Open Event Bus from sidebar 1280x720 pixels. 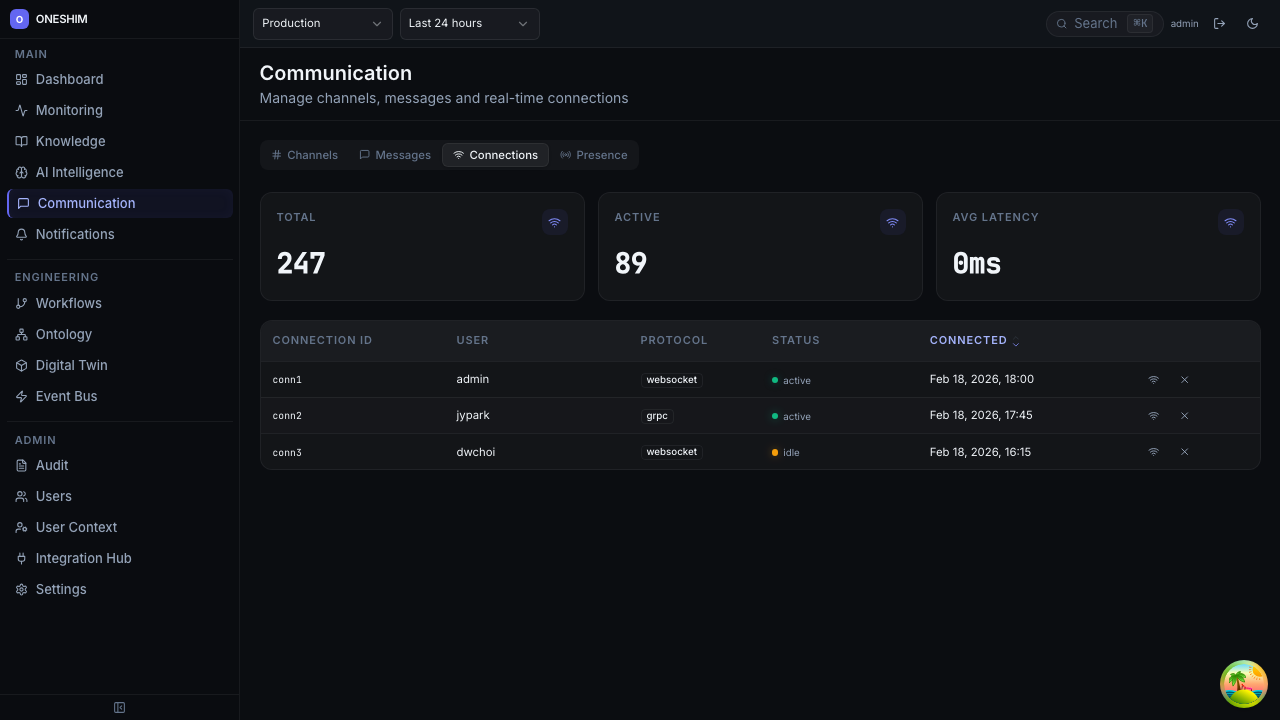tap(66, 396)
